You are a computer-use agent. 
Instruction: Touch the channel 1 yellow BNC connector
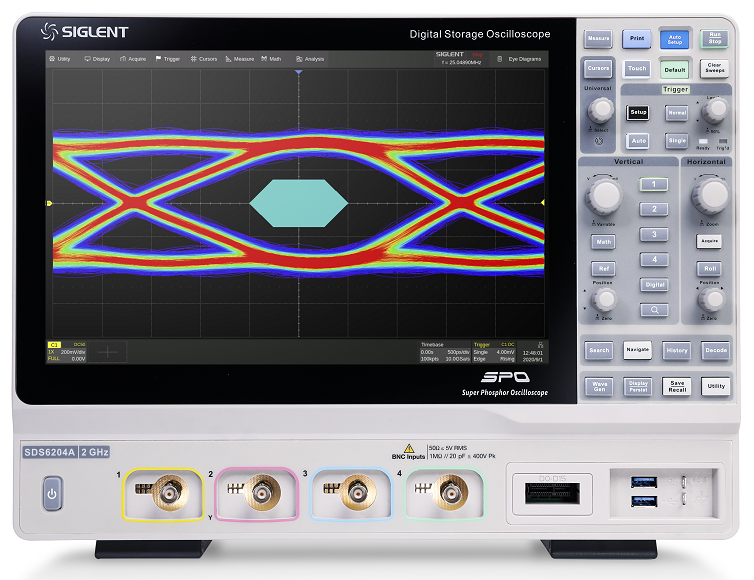(170, 492)
